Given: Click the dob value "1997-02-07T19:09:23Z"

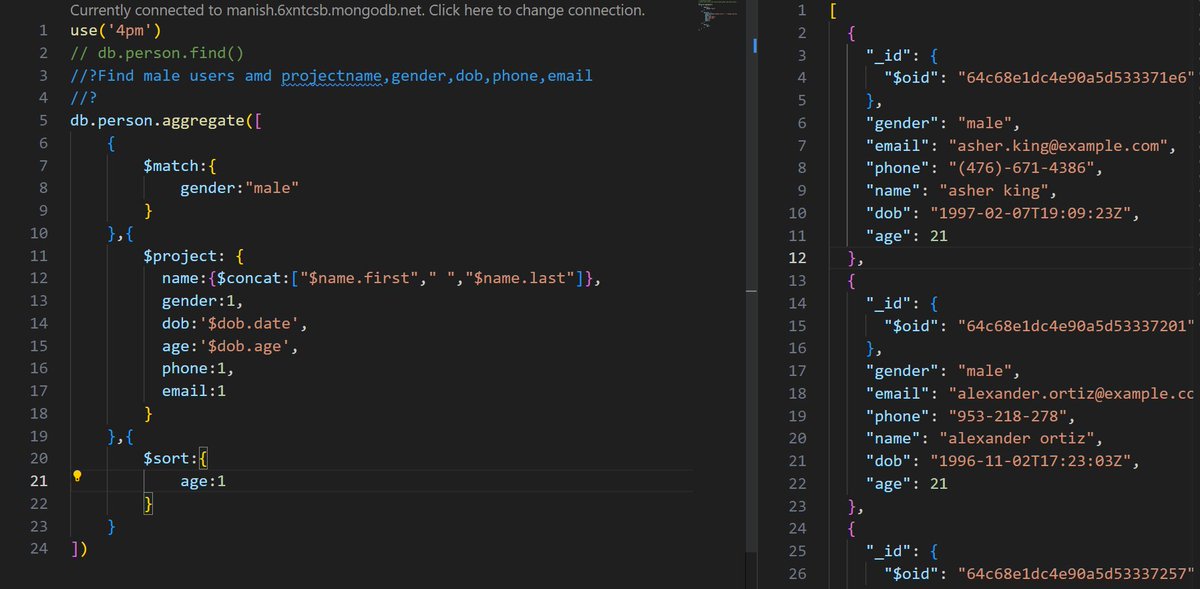Looking at the screenshot, I should pos(1033,213).
